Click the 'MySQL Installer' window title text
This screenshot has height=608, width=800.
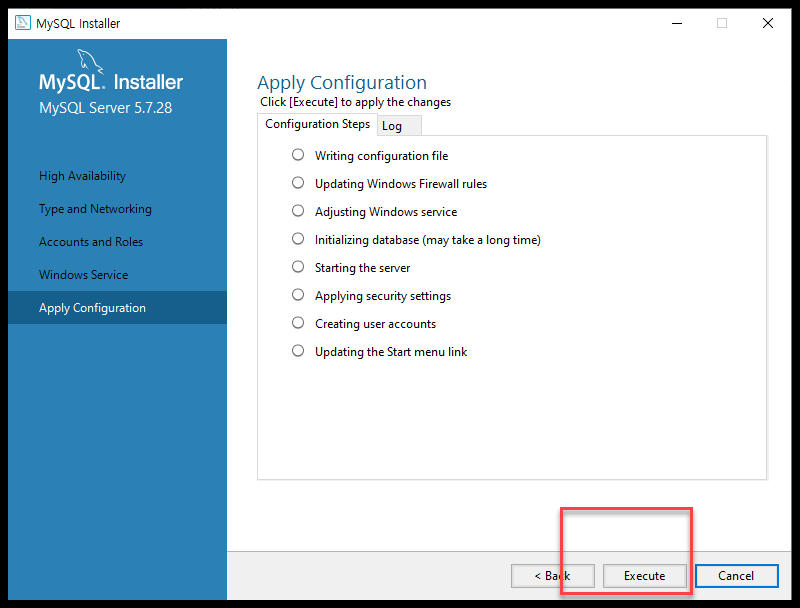(x=78, y=23)
